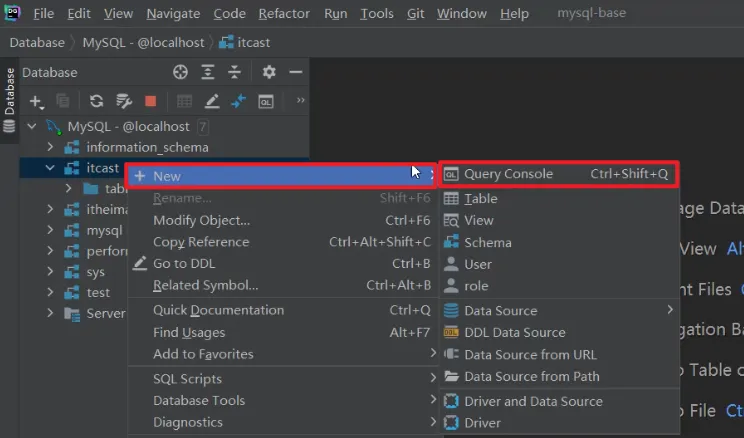Click the add data source plus button
The height and width of the screenshot is (438, 744).
pyautogui.click(x=36, y=101)
